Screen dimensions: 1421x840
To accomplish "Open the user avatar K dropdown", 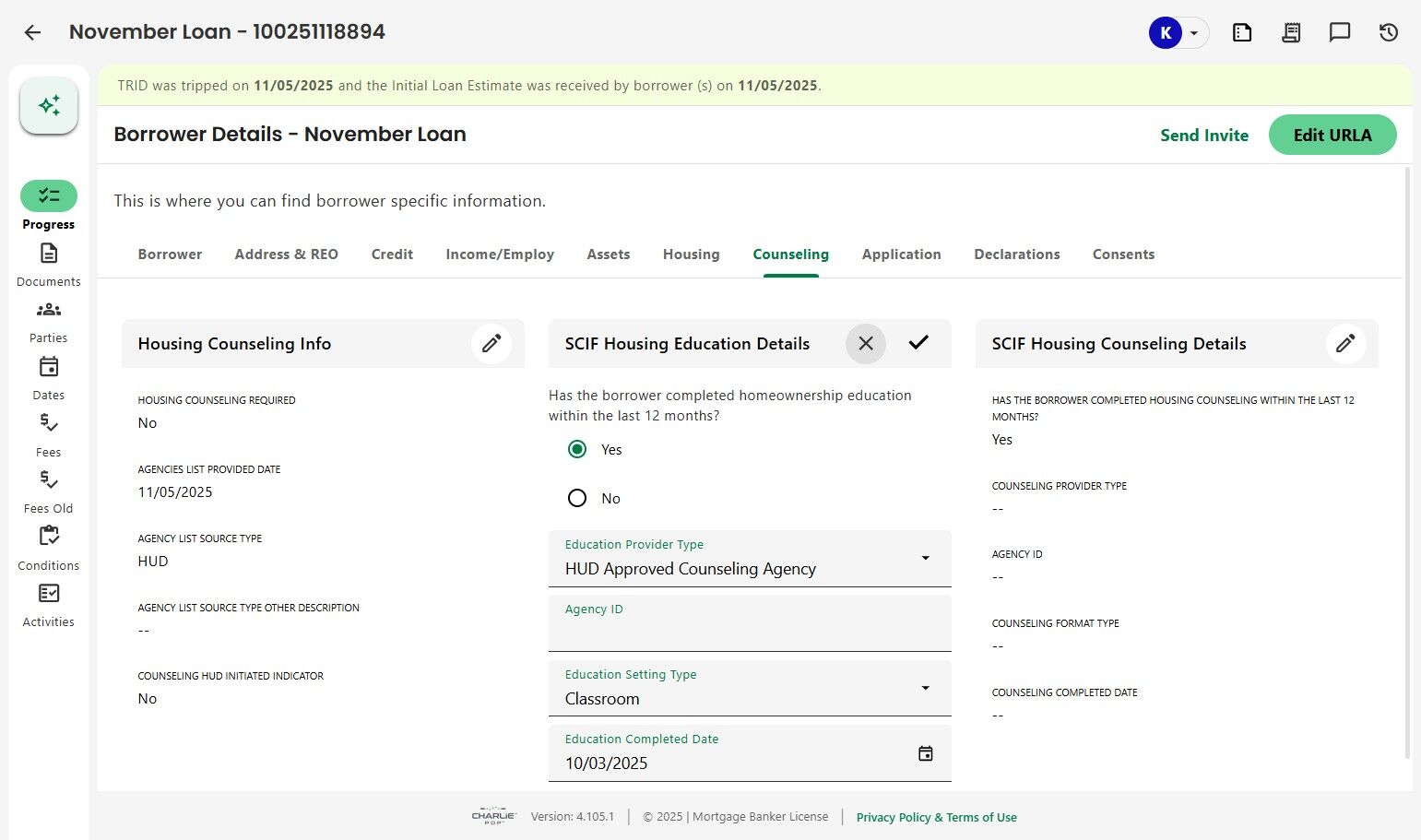I will click(1178, 33).
